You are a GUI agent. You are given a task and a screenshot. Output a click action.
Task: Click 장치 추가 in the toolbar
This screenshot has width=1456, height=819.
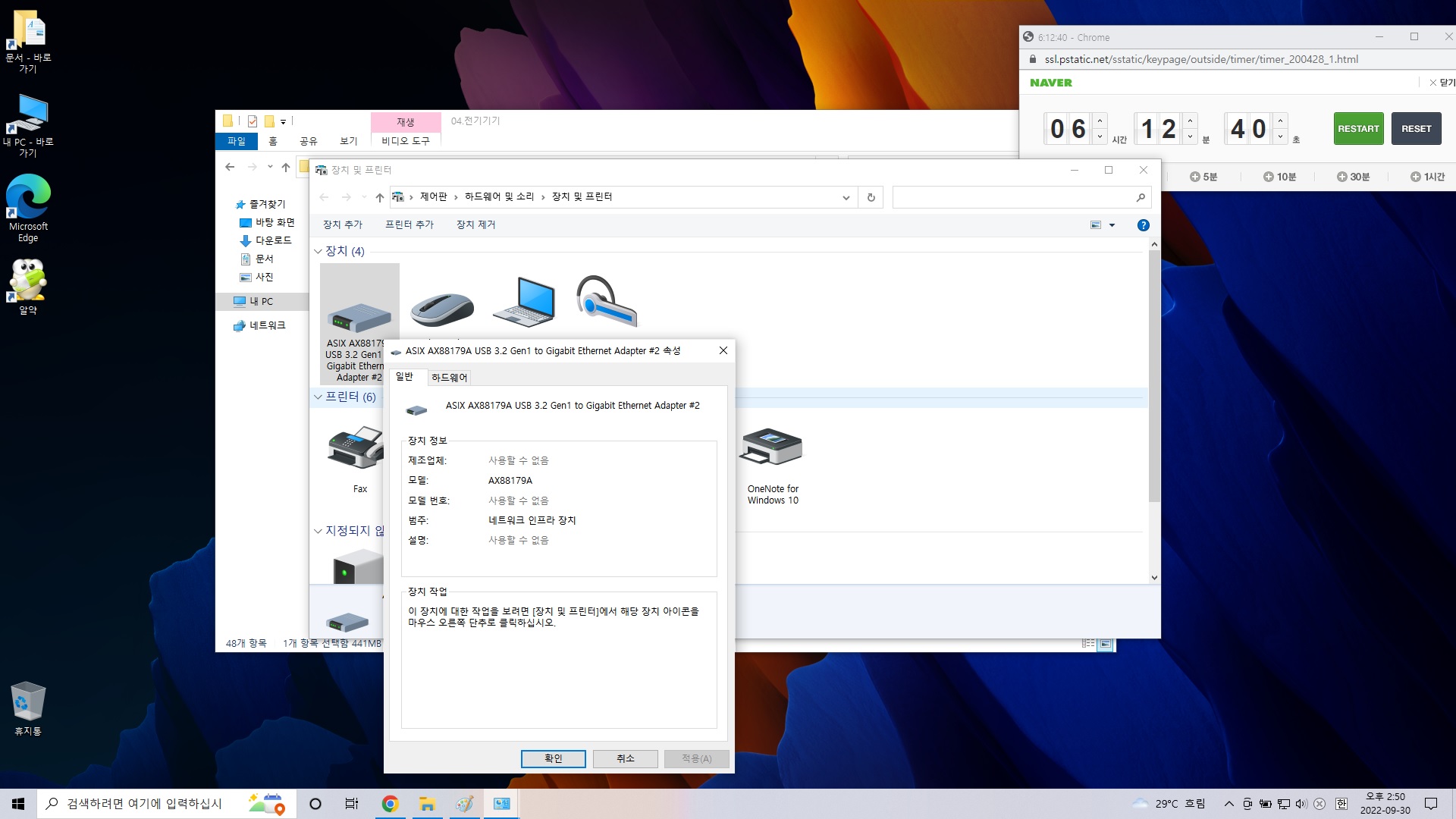point(343,224)
